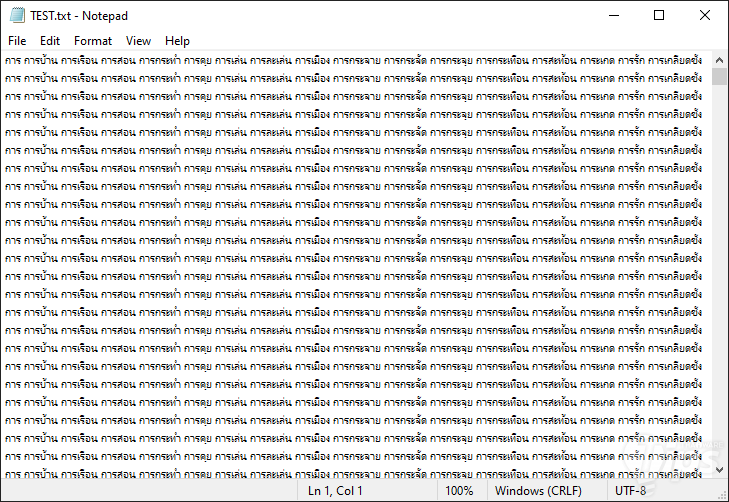Open the View menu

click(x=139, y=41)
